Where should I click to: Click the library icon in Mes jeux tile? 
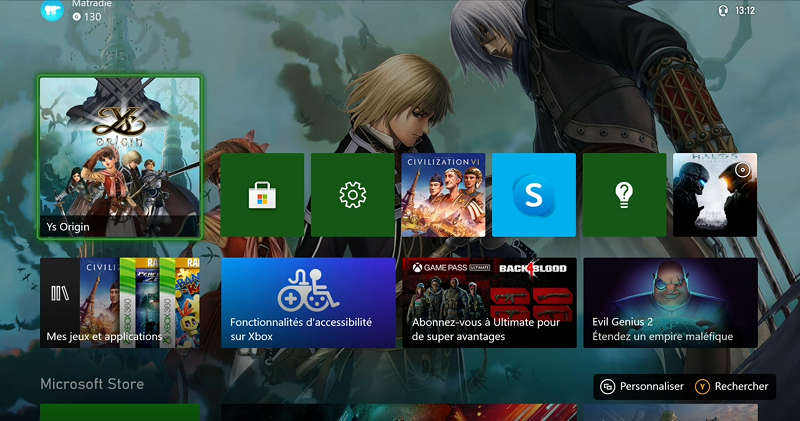point(60,293)
